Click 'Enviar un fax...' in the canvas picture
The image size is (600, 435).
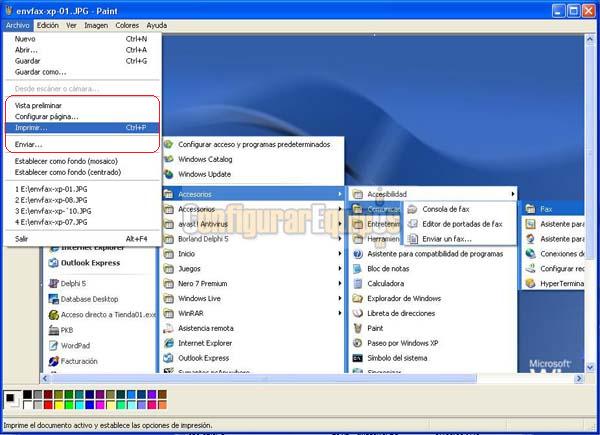447,239
